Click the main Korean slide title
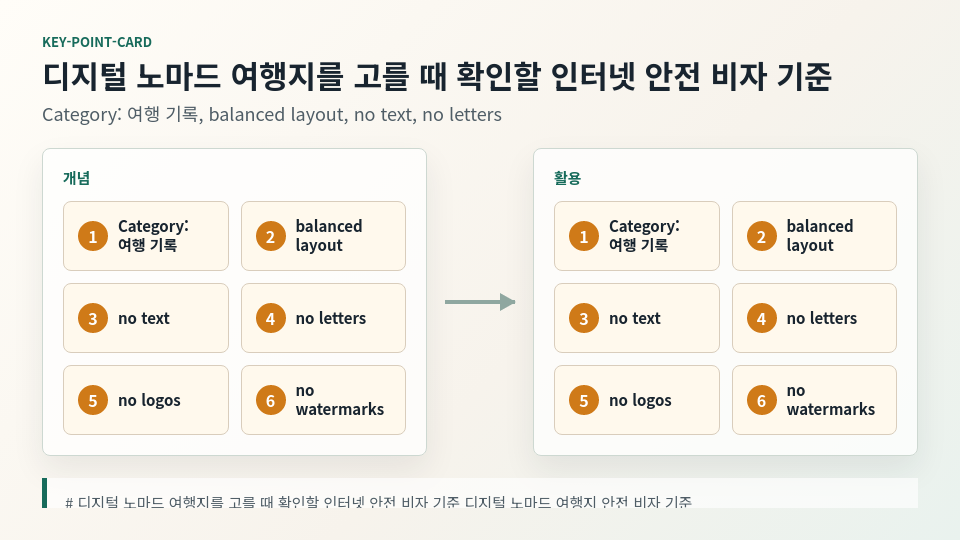This screenshot has width=960, height=540. click(x=437, y=77)
